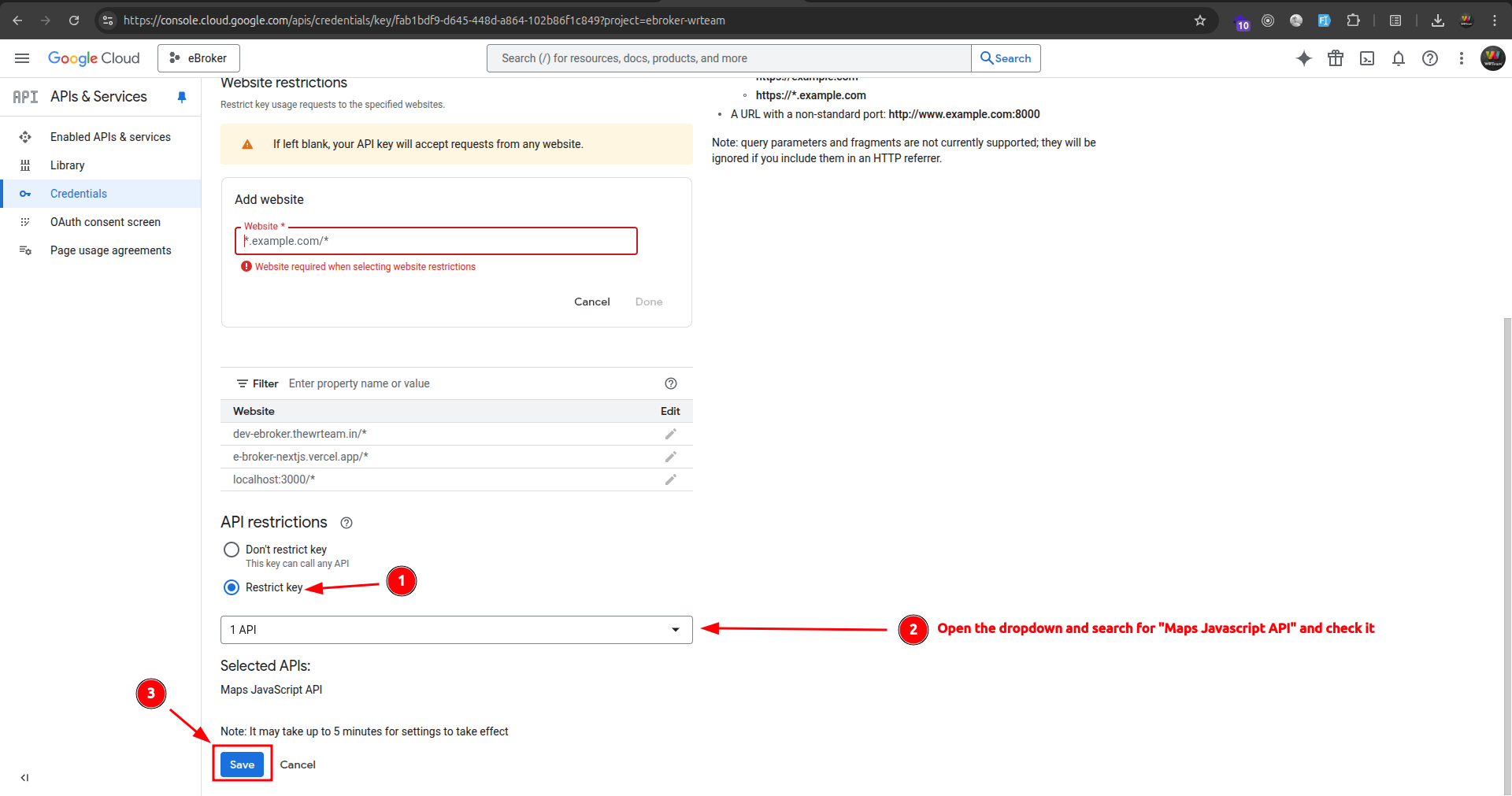Open the eBroker project switcher
The image size is (1512, 796).
tap(198, 57)
